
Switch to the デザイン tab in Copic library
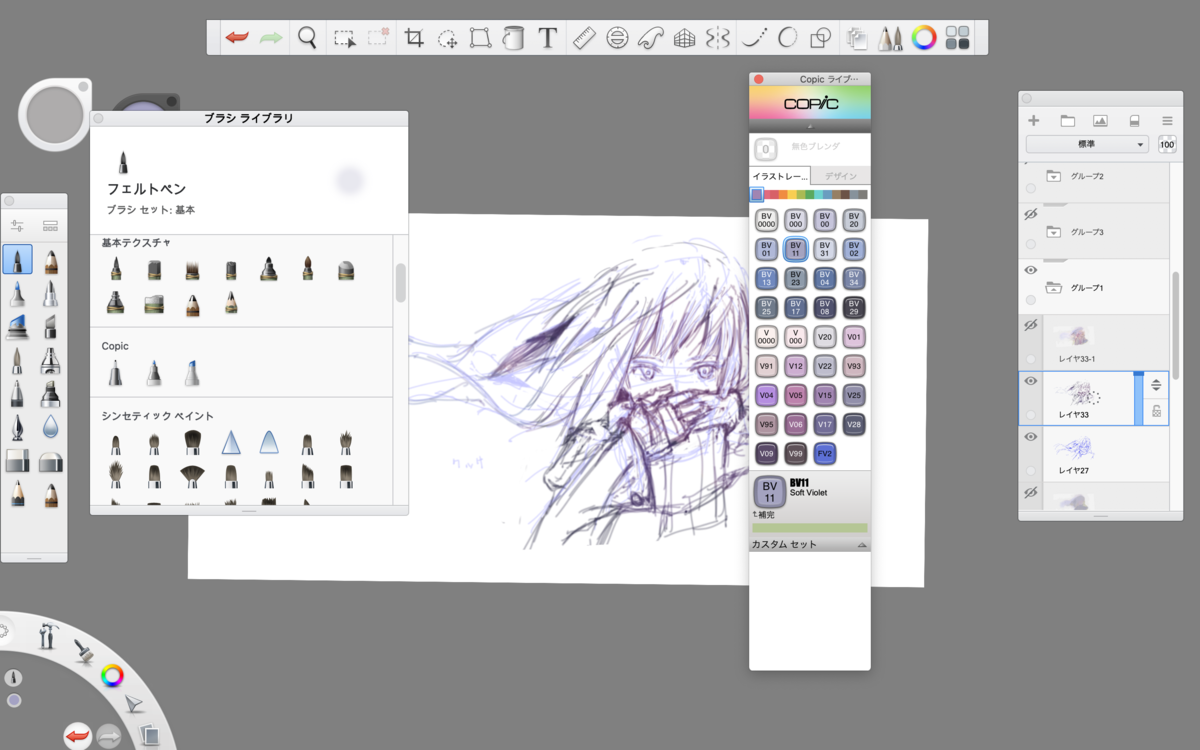coord(840,176)
